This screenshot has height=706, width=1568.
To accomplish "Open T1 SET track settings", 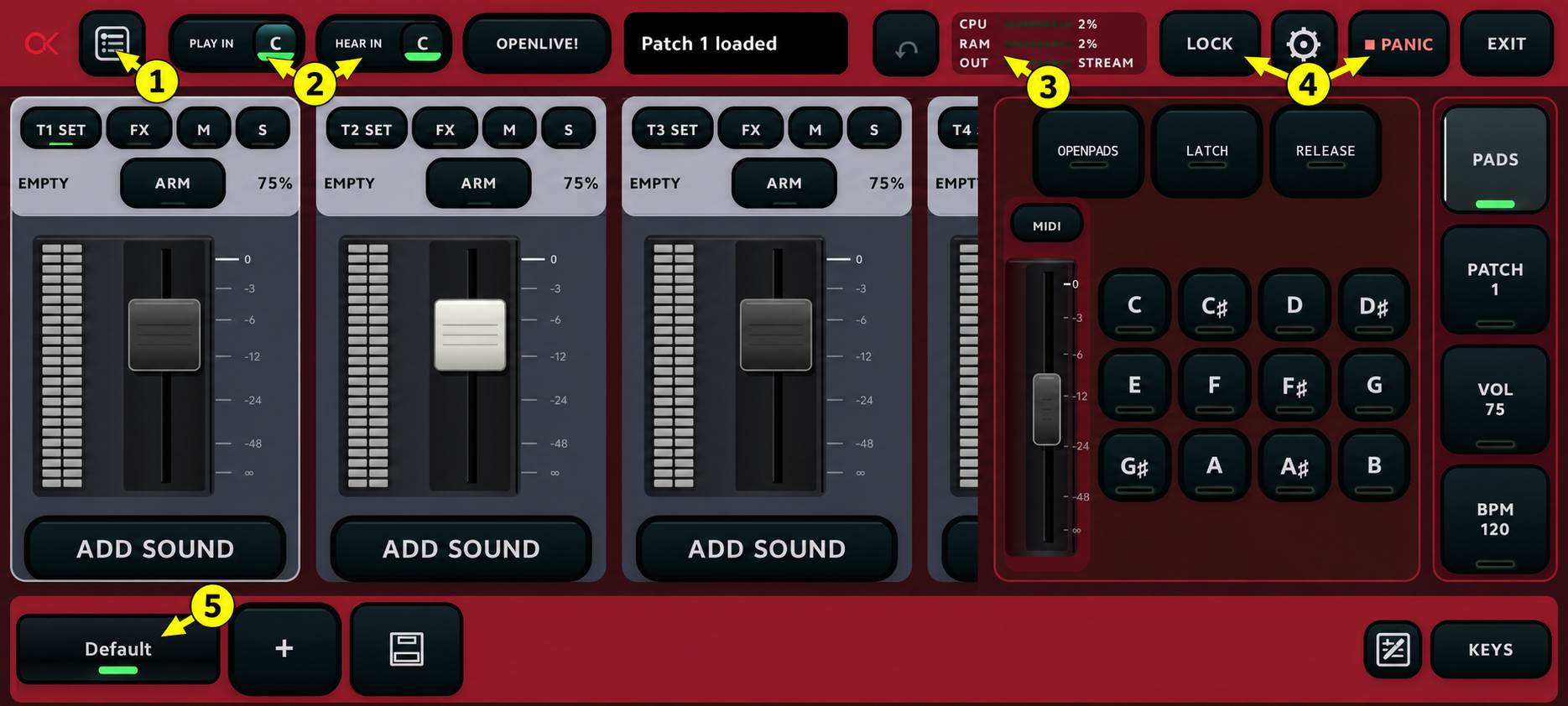I will pos(61,129).
